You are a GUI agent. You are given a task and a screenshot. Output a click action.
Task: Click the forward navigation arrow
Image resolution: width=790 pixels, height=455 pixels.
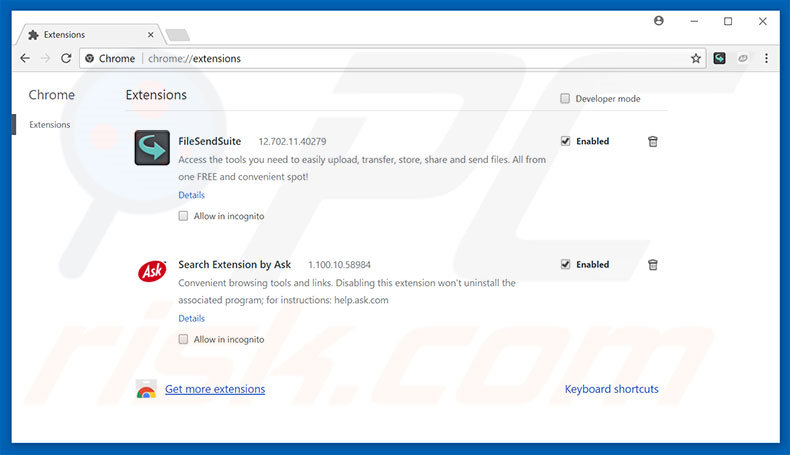point(45,58)
